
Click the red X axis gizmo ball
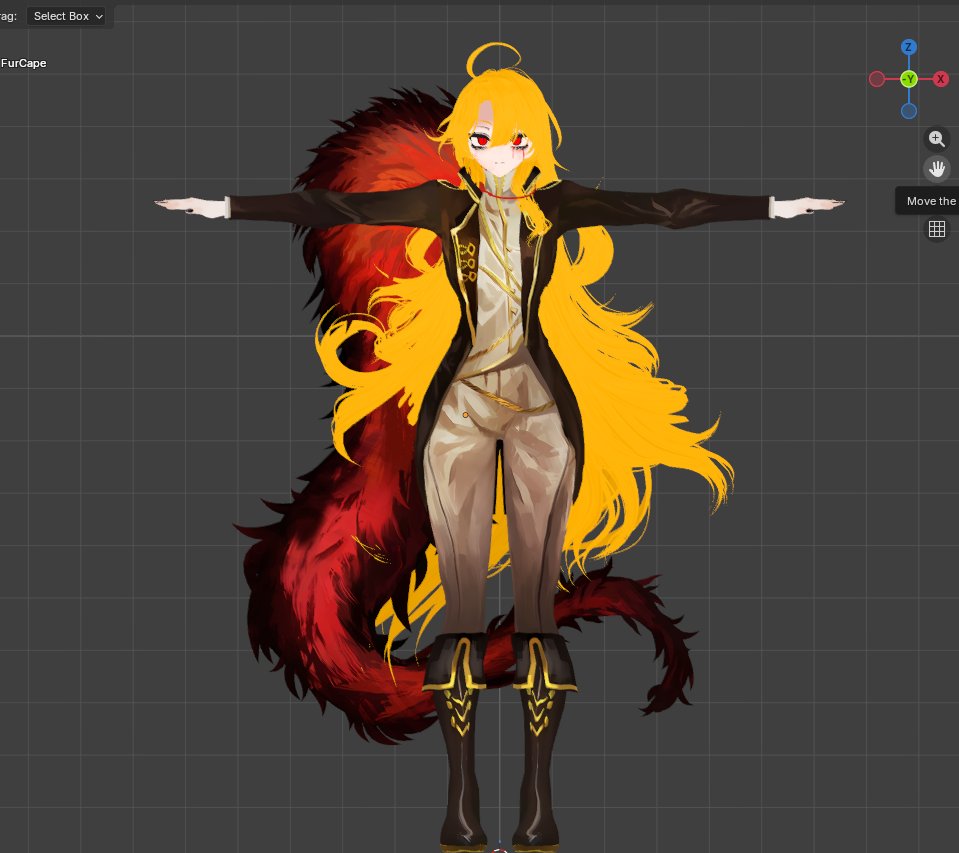tap(941, 79)
